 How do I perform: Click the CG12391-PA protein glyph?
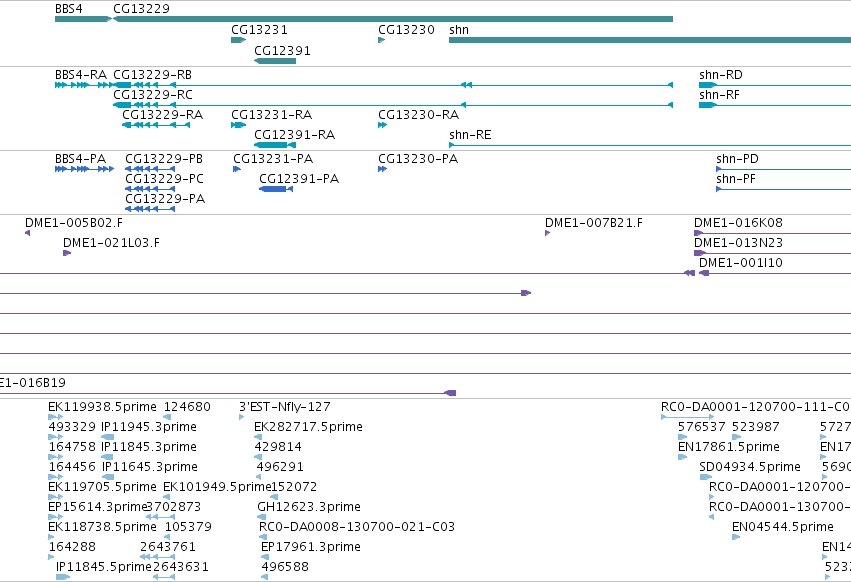click(x=276, y=189)
